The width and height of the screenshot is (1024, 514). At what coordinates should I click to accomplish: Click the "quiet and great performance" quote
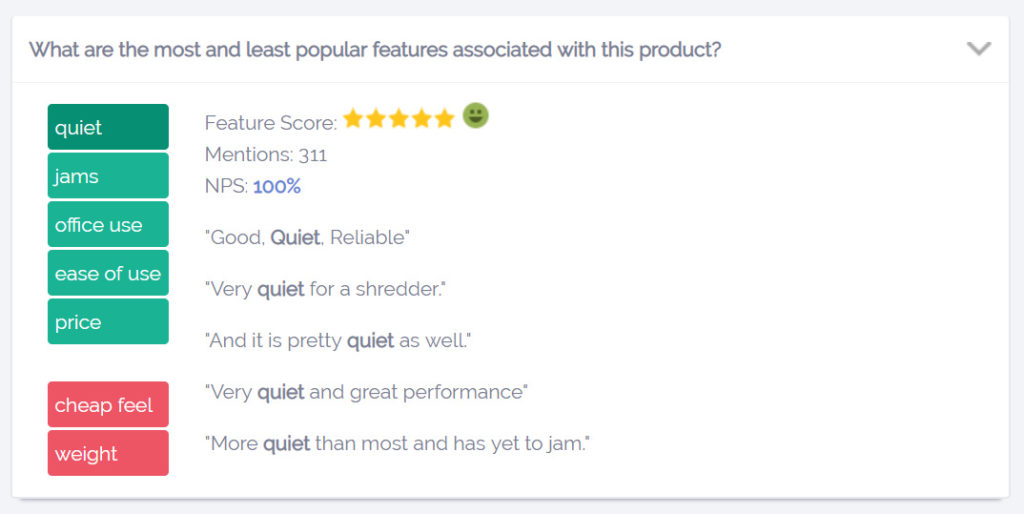tap(366, 392)
